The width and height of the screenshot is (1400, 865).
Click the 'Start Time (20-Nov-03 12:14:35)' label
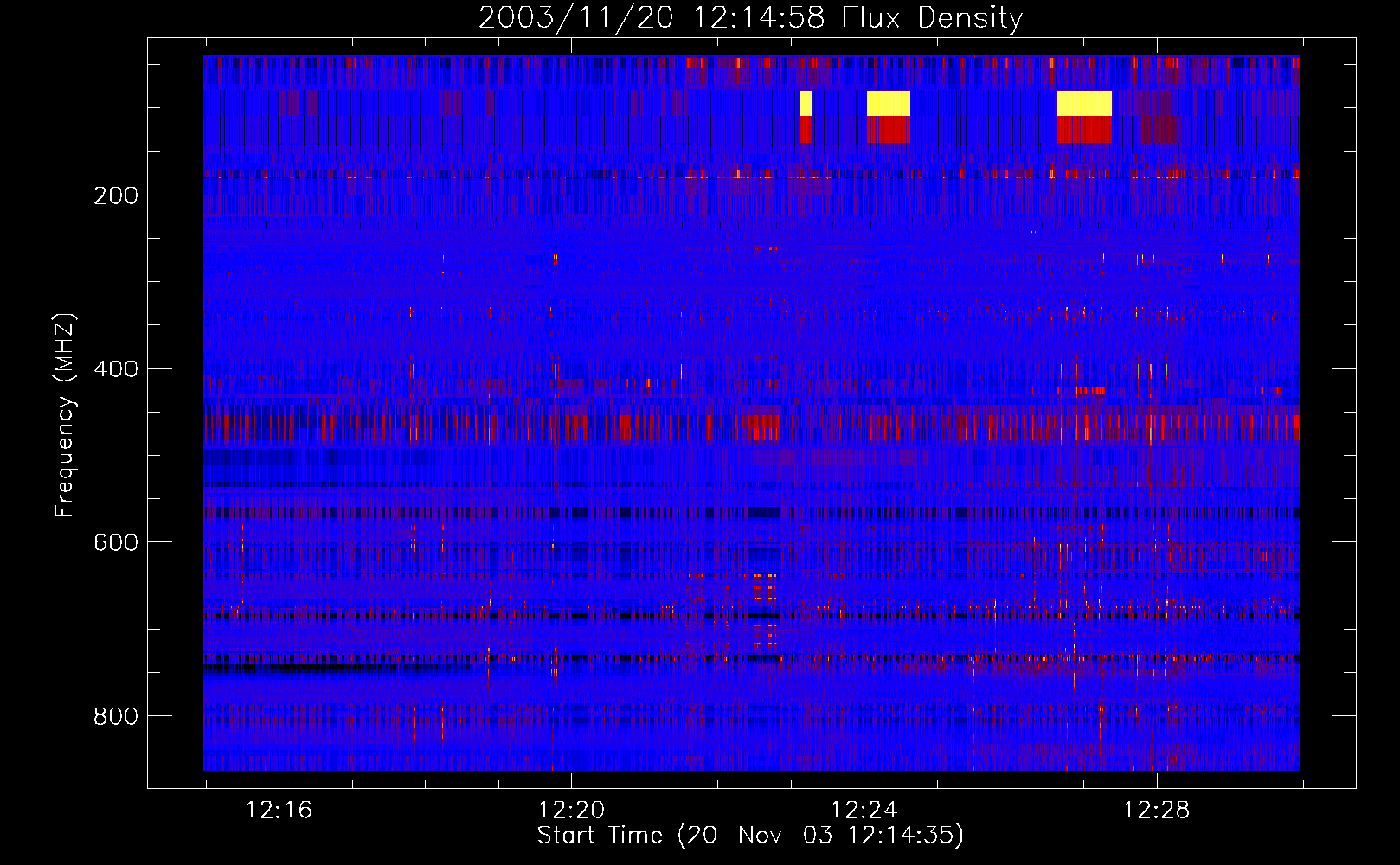[x=750, y=836]
